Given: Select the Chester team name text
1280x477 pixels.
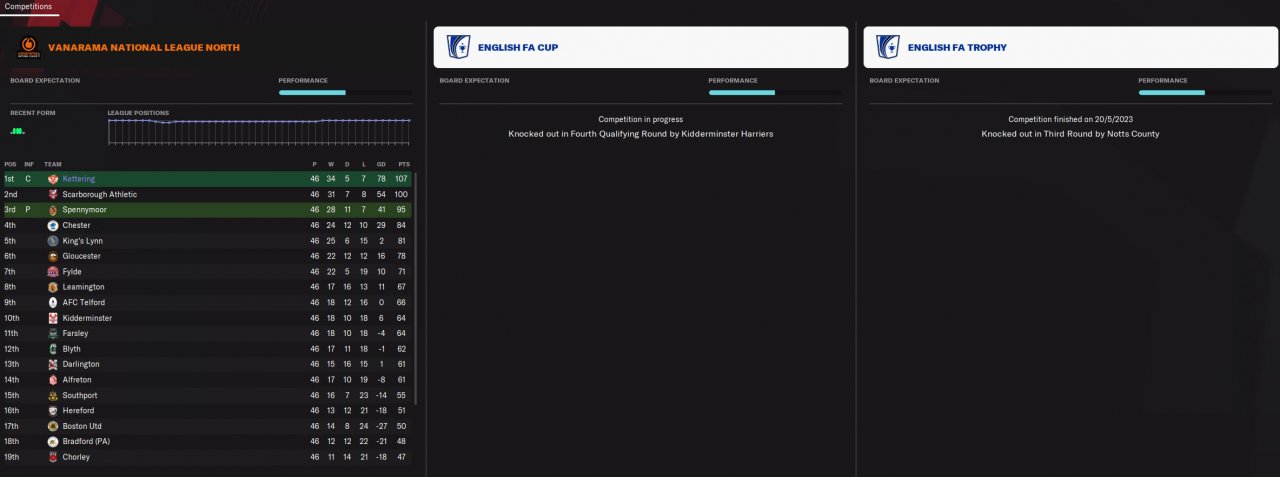Looking at the screenshot, I should click(76, 225).
